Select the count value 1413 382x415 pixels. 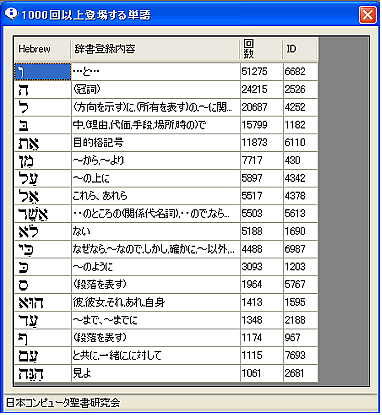click(262, 303)
